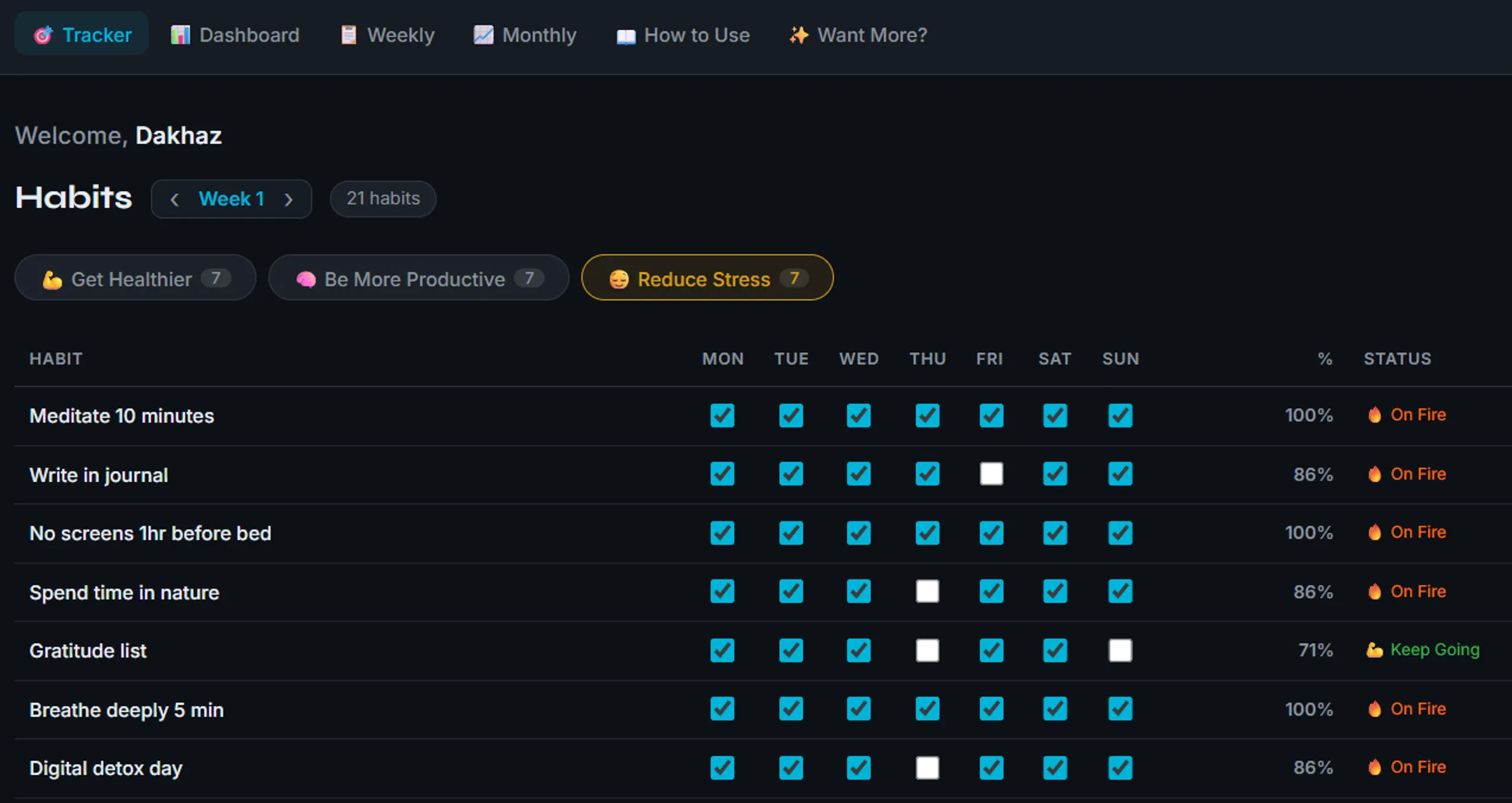Select the Reduce Stress category pill

[707, 278]
